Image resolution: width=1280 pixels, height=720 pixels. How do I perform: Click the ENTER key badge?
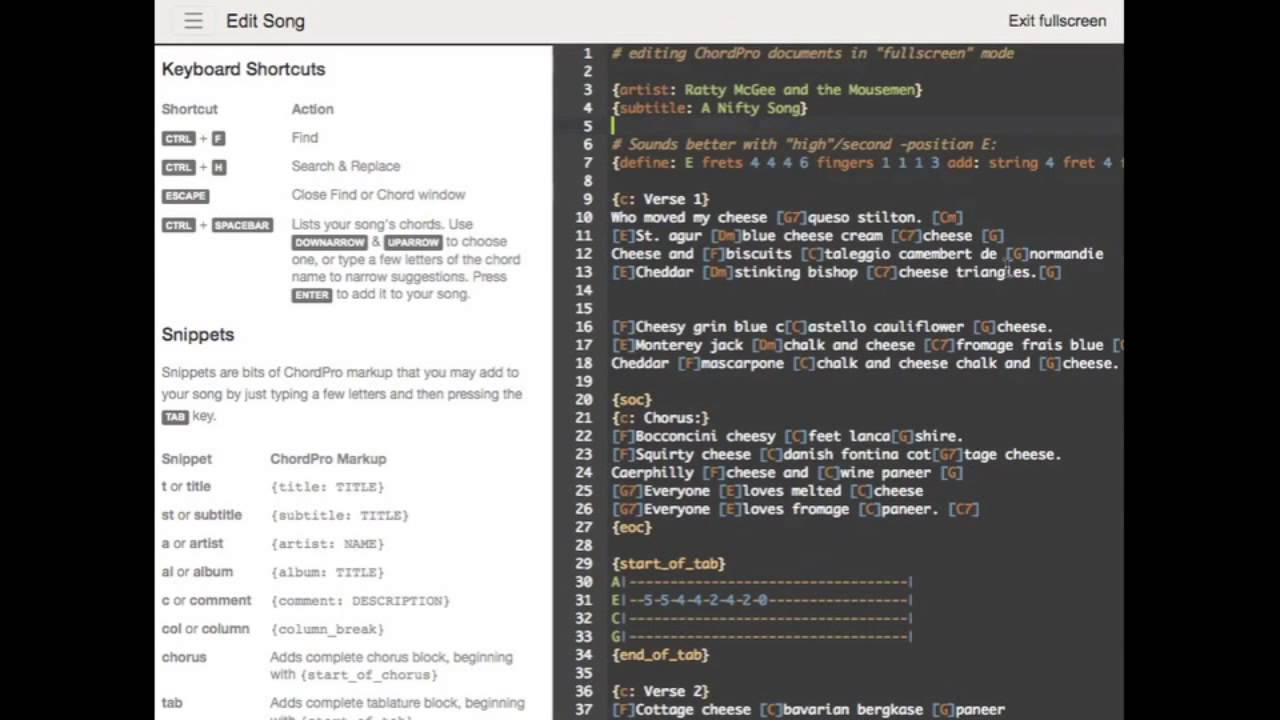[311, 295]
